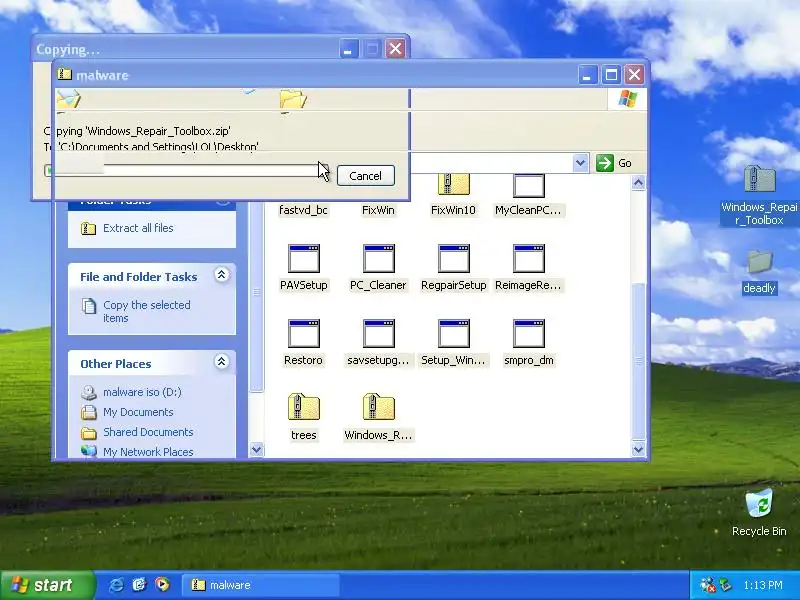
Task: Click file list scrollbar down arrow
Action: tap(638, 449)
